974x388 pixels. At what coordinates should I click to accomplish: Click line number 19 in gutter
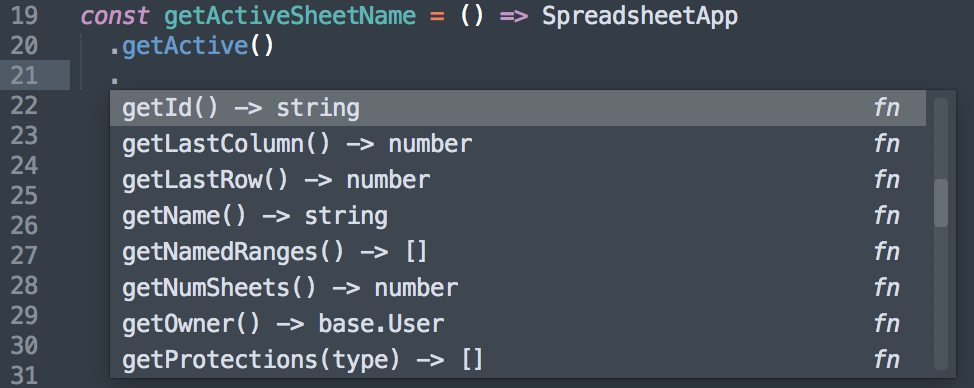coord(24,16)
